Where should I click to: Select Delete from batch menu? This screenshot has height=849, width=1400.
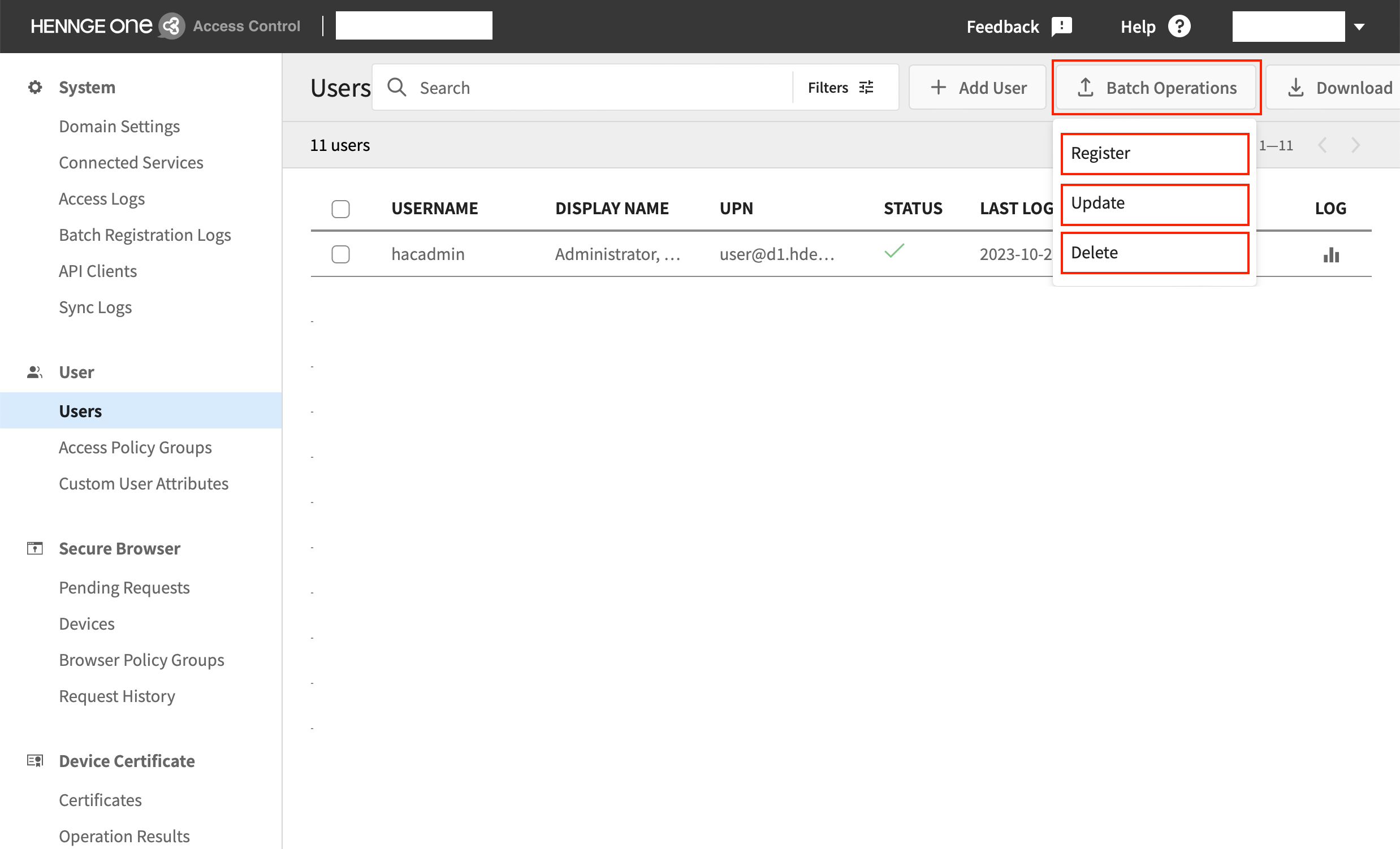[x=1155, y=253]
